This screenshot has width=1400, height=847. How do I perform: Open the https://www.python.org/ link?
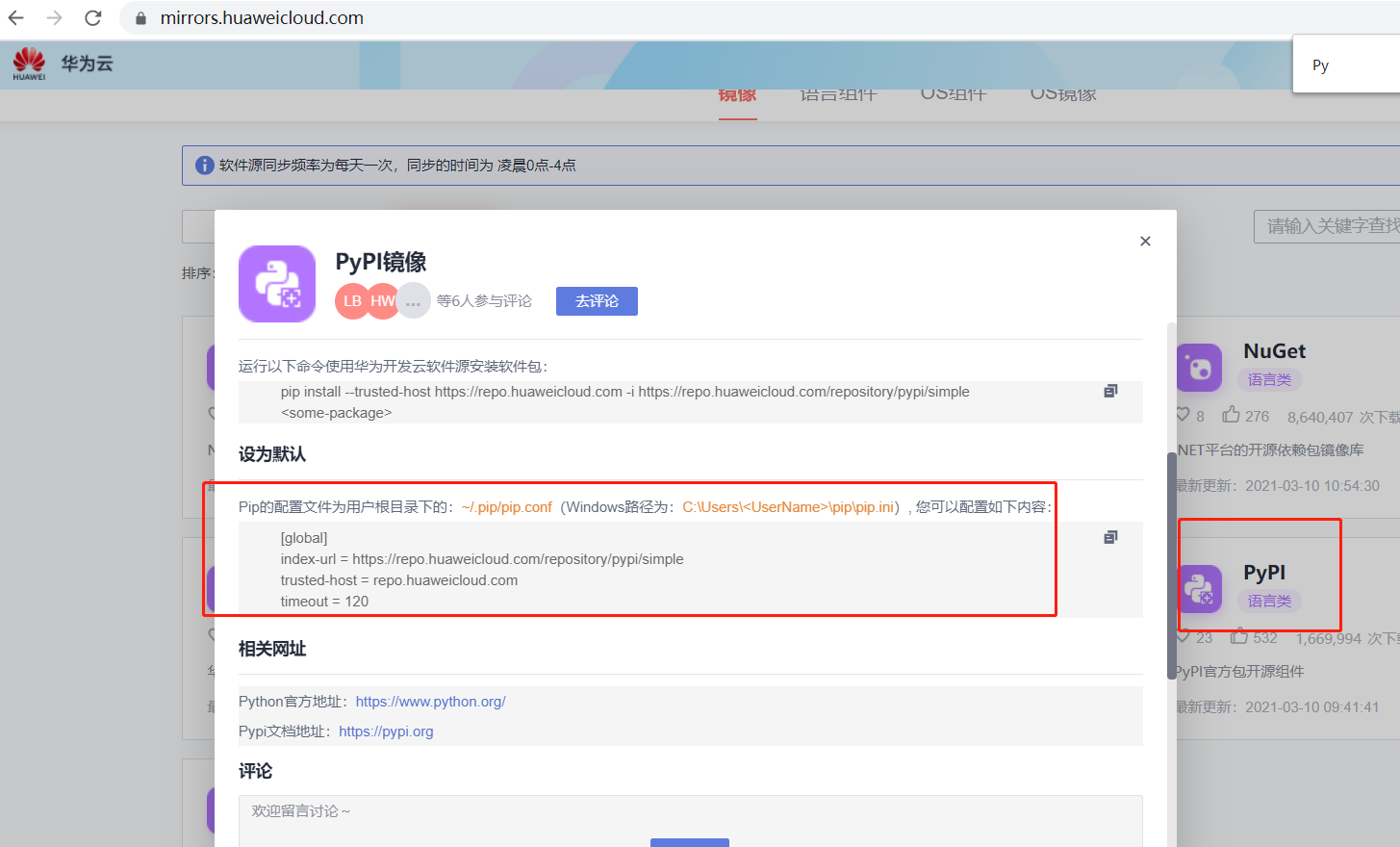click(431, 702)
